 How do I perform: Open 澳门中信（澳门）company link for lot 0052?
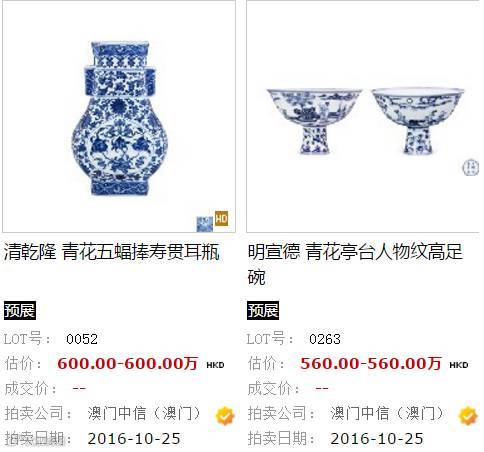[x=144, y=414]
